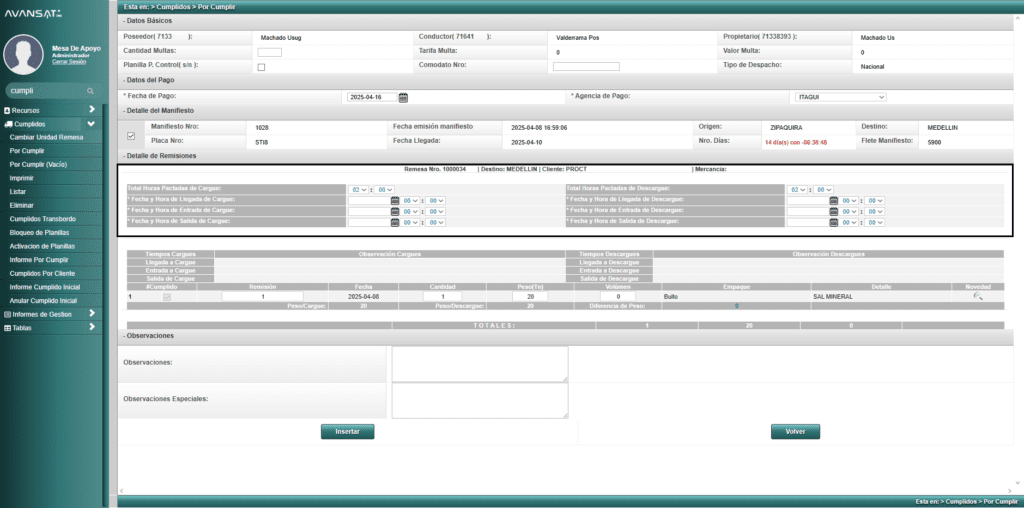Open calendar for Salida de Cargue date
The image size is (1024, 508).
(395, 221)
